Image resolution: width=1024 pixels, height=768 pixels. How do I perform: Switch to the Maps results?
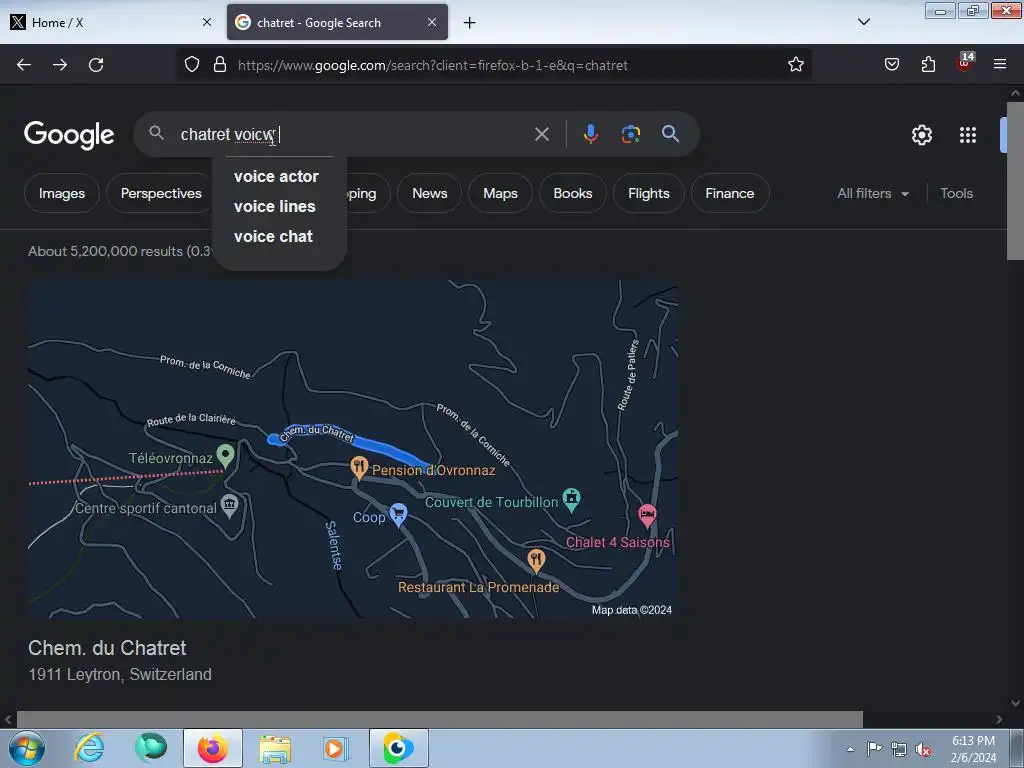[x=500, y=193]
